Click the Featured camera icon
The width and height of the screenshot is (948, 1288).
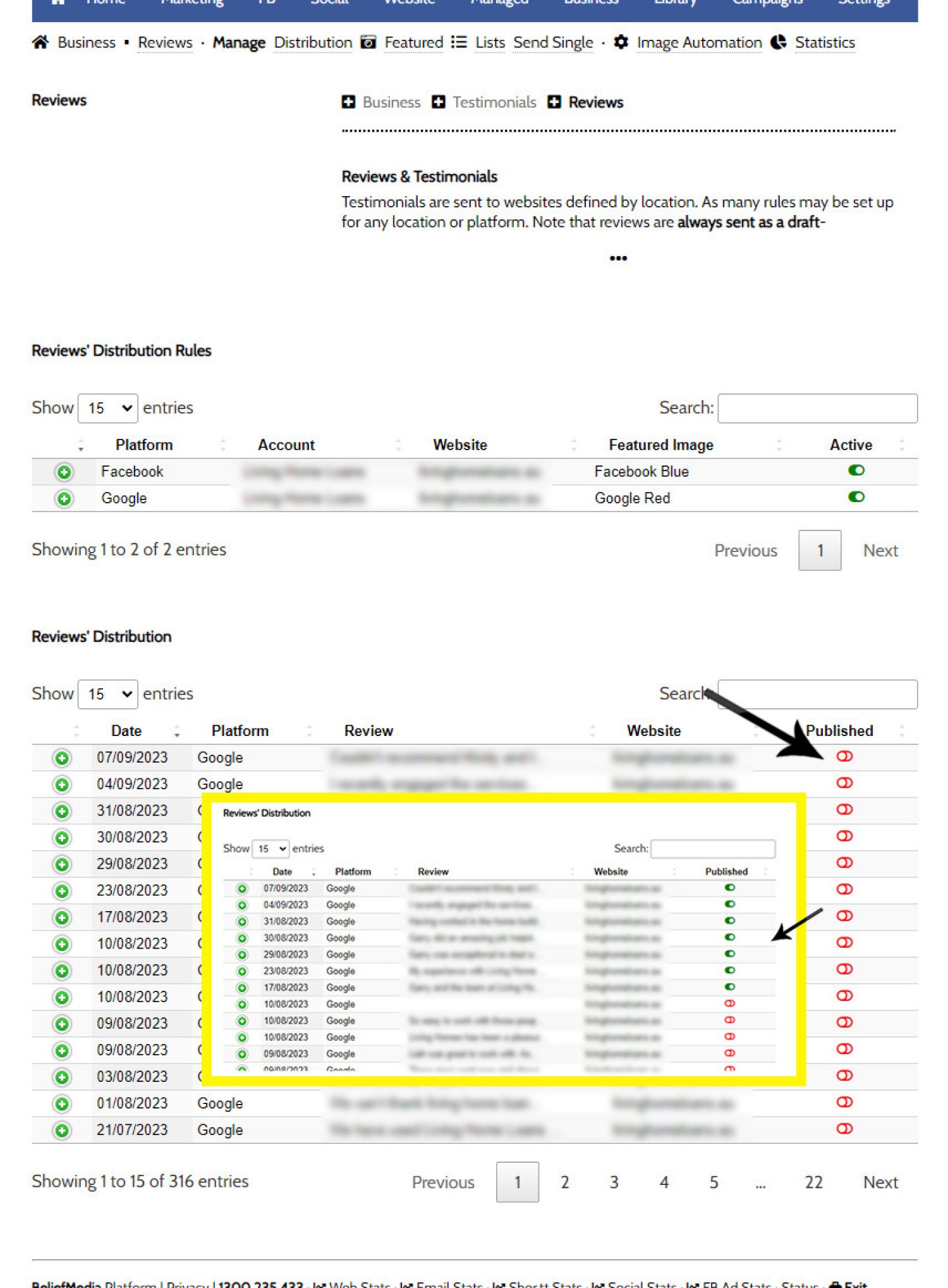click(368, 42)
